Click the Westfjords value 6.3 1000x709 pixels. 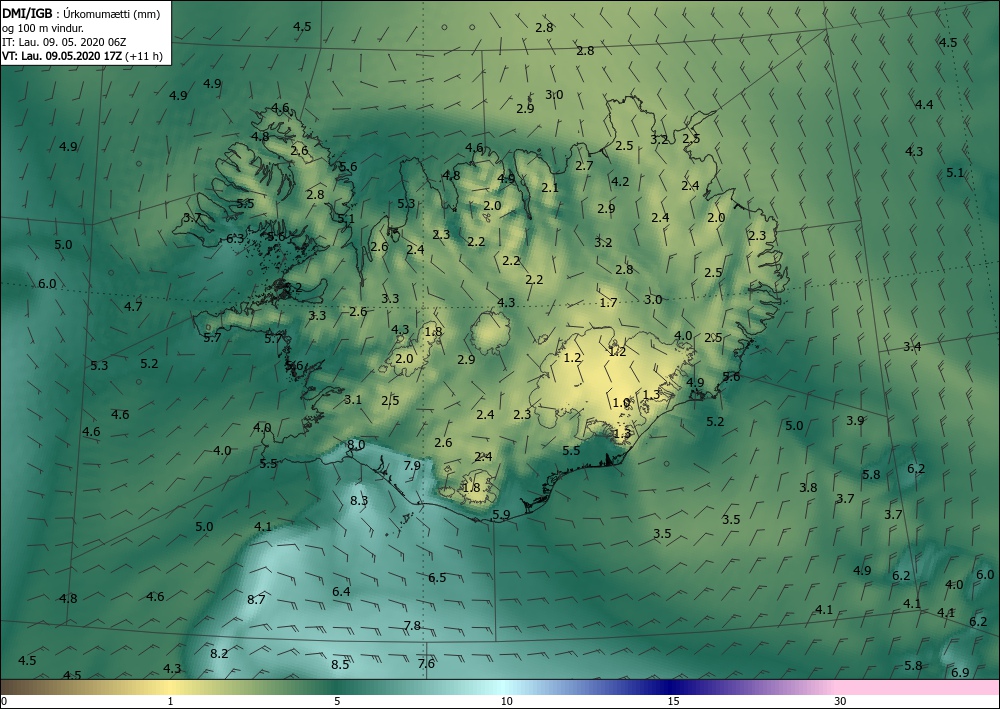pyautogui.click(x=235, y=239)
